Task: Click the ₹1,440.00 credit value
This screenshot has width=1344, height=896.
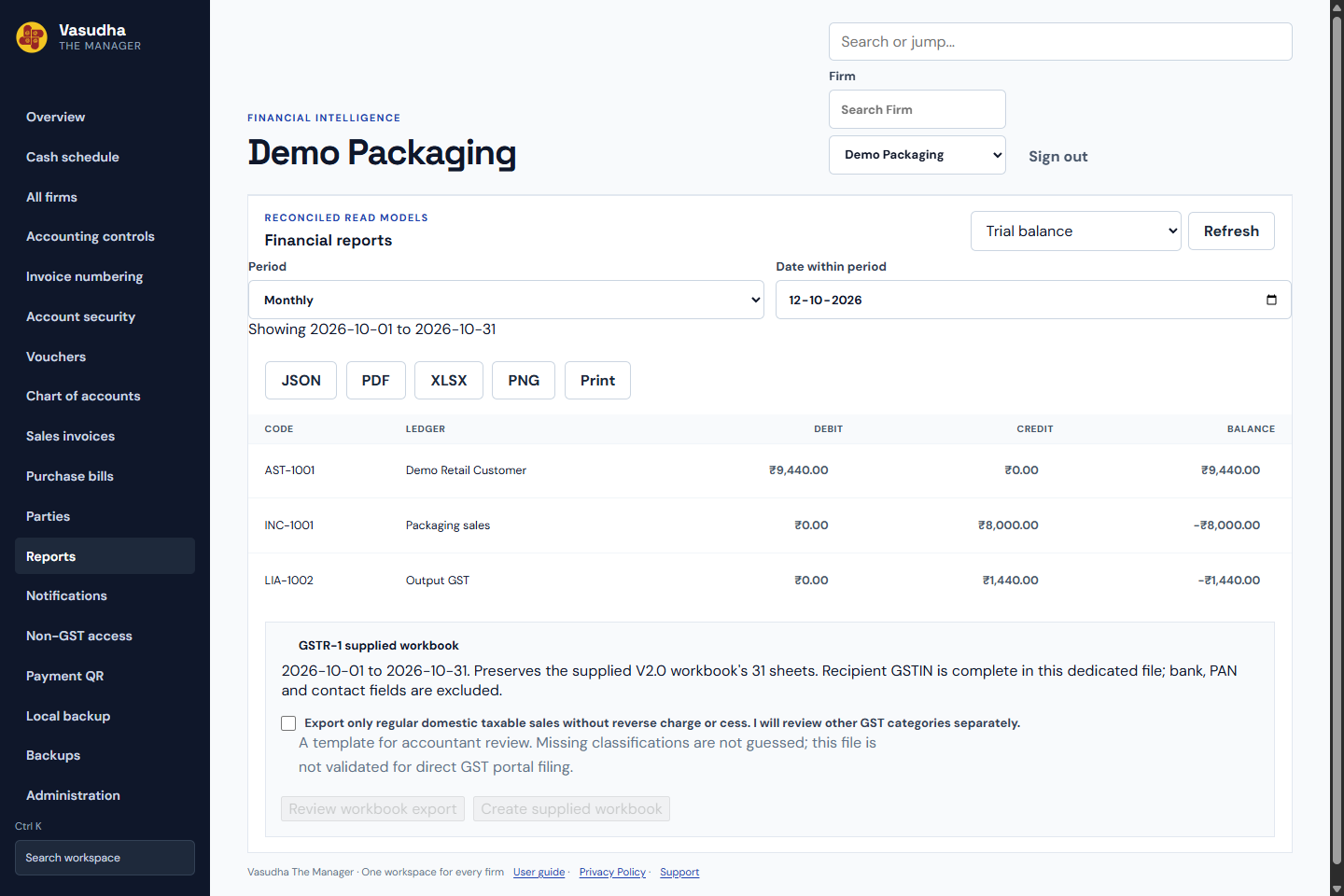Action: pos(1010,581)
